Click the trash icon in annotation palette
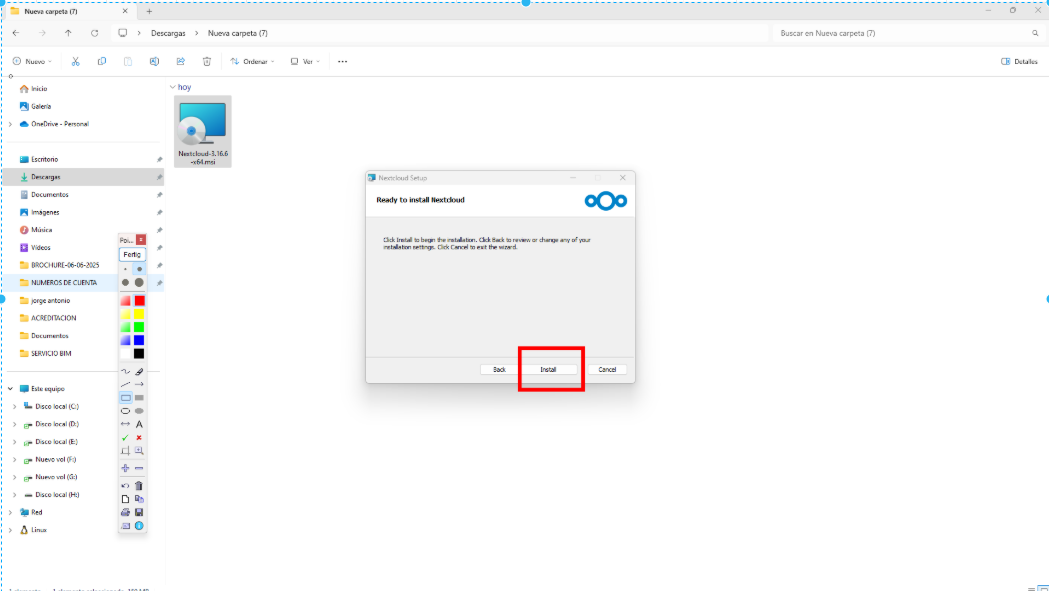The width and height of the screenshot is (1049, 591). pos(139,485)
